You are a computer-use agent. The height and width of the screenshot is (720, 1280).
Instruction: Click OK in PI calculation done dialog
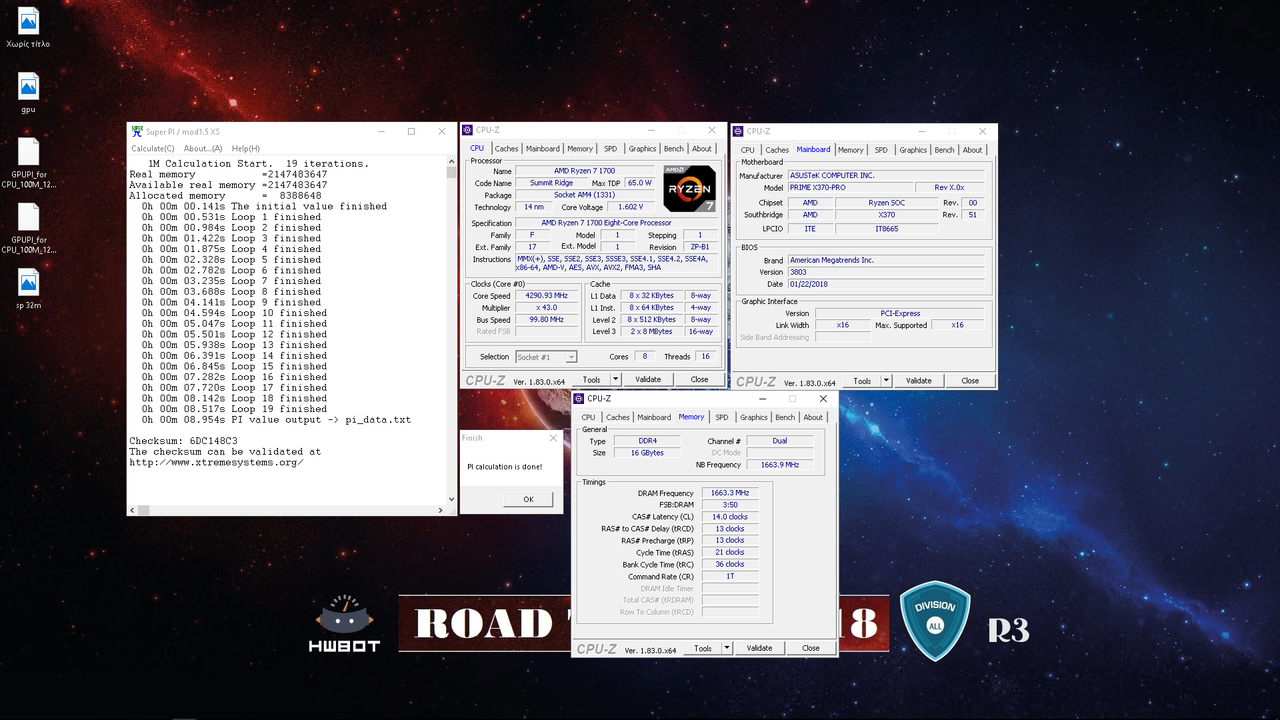[x=528, y=499]
